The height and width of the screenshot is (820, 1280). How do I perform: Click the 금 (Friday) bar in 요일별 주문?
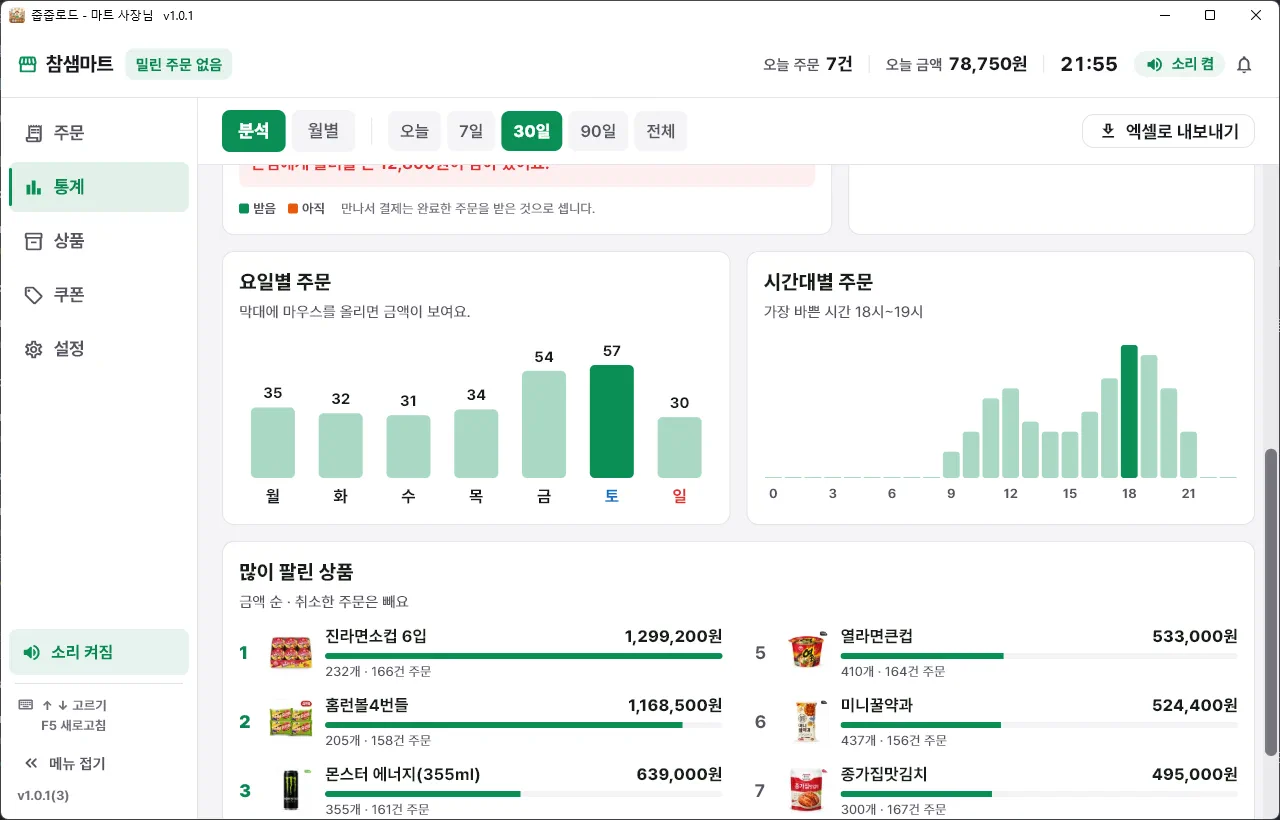click(x=544, y=424)
